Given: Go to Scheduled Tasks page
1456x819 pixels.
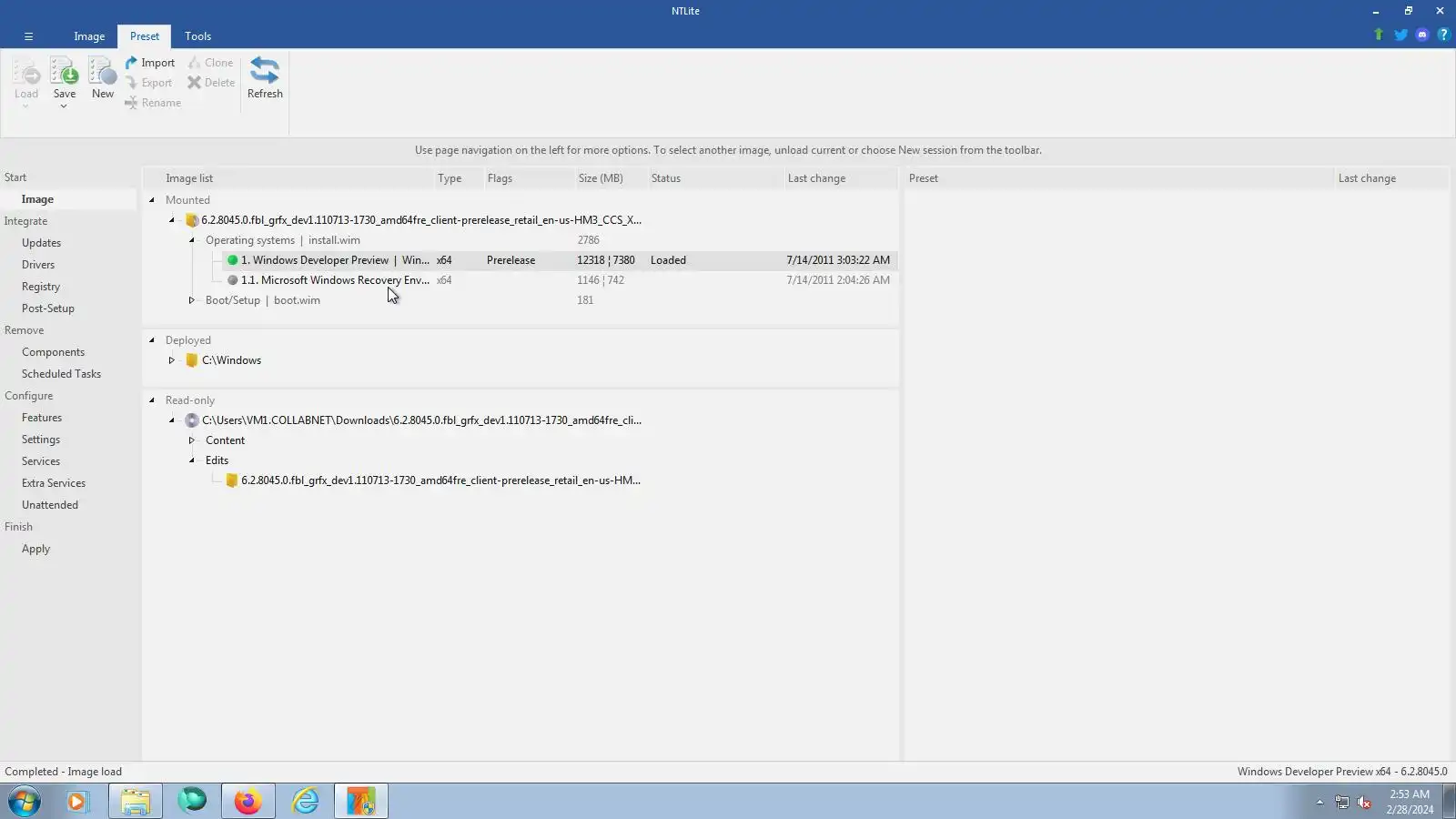Looking at the screenshot, I should [x=61, y=374].
